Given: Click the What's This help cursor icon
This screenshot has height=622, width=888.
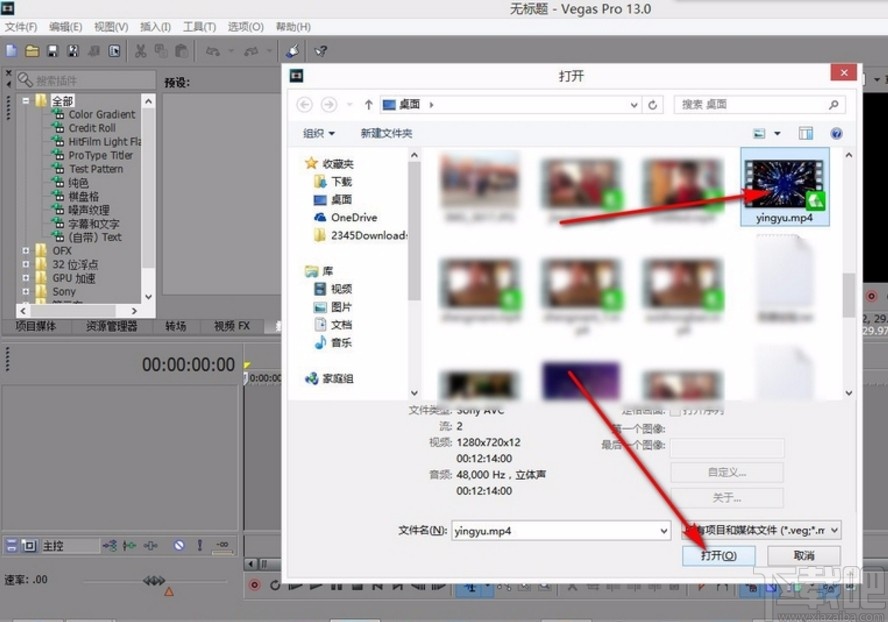Looking at the screenshot, I should pos(321,51).
